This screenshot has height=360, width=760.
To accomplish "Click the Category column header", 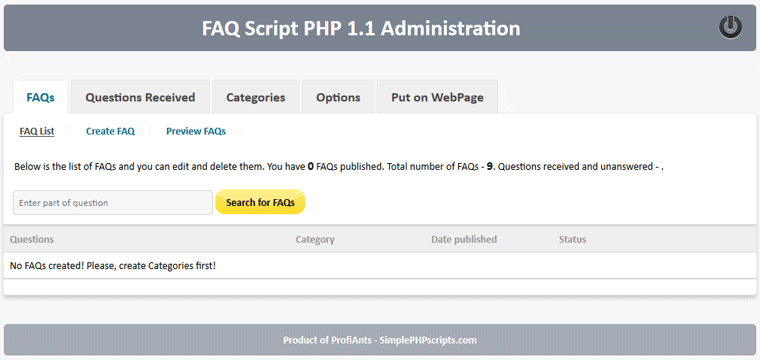I will (315, 239).
